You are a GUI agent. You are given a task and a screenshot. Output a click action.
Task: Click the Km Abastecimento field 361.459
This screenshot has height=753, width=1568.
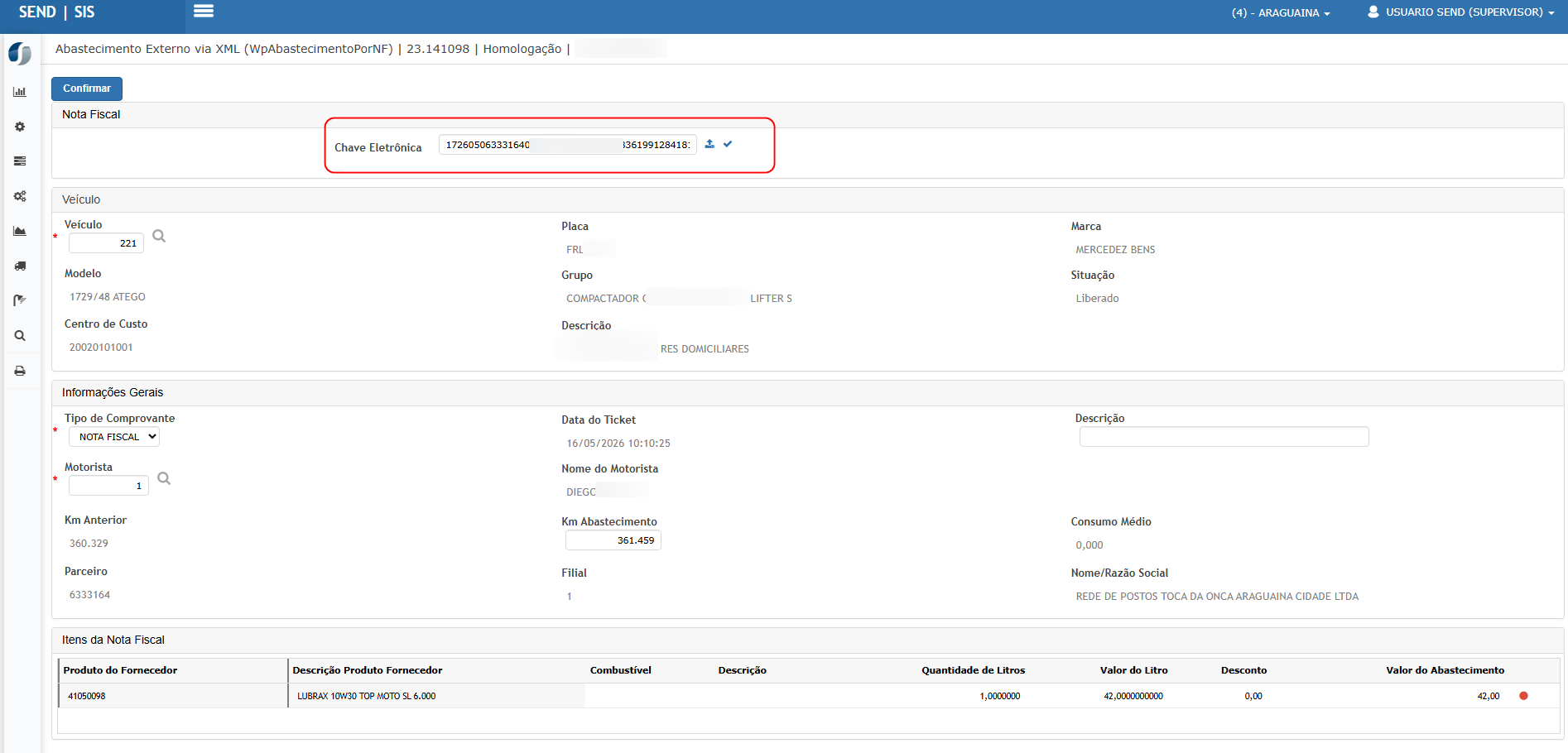tap(613, 540)
